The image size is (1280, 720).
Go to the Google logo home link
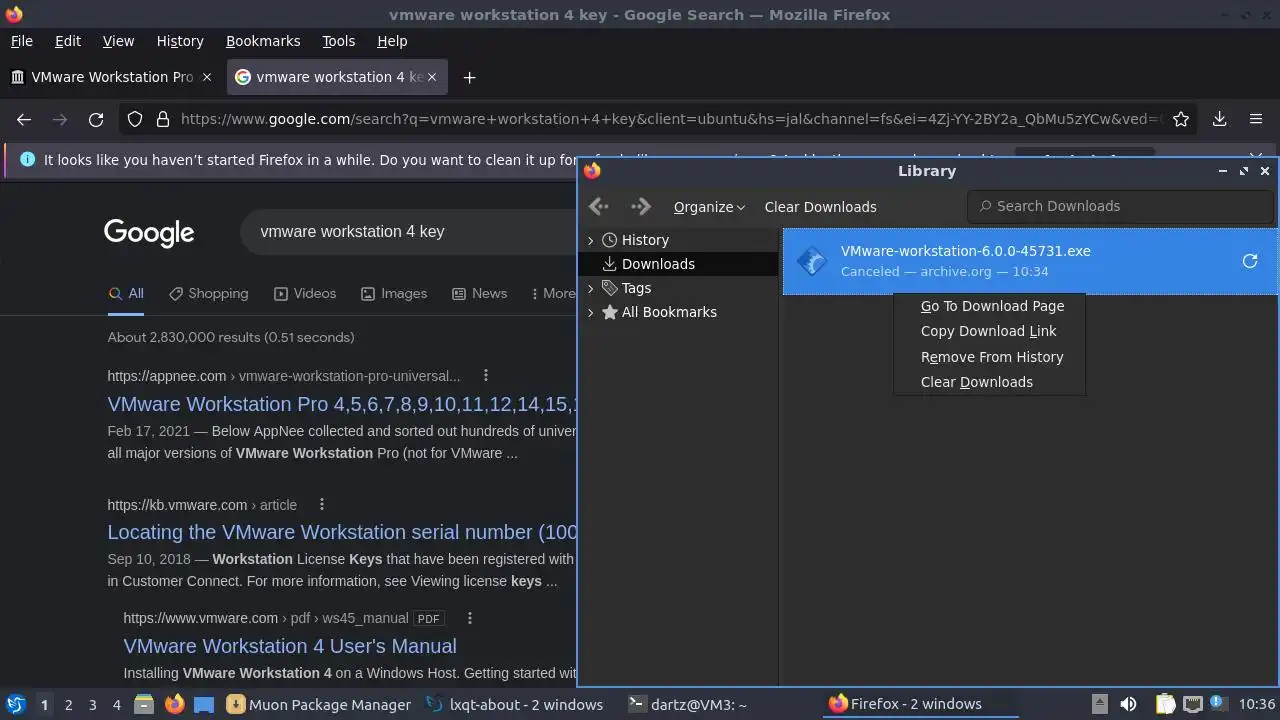click(149, 232)
